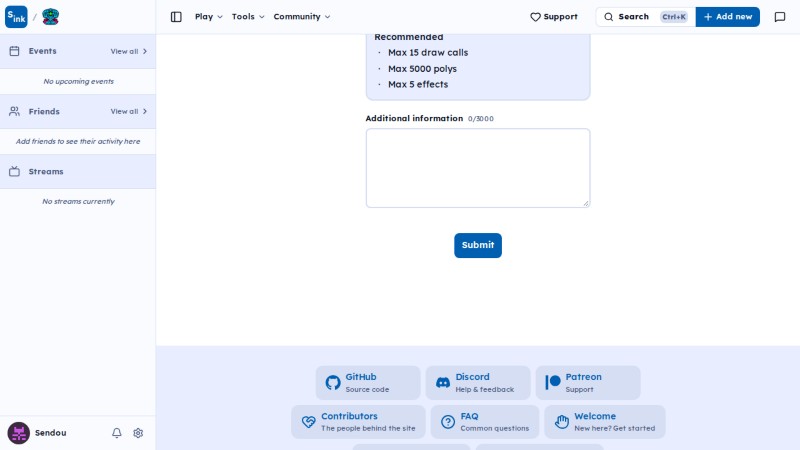The height and width of the screenshot is (450, 800).
Task: Click the 'Max 5 effects' text
Action: (x=418, y=85)
